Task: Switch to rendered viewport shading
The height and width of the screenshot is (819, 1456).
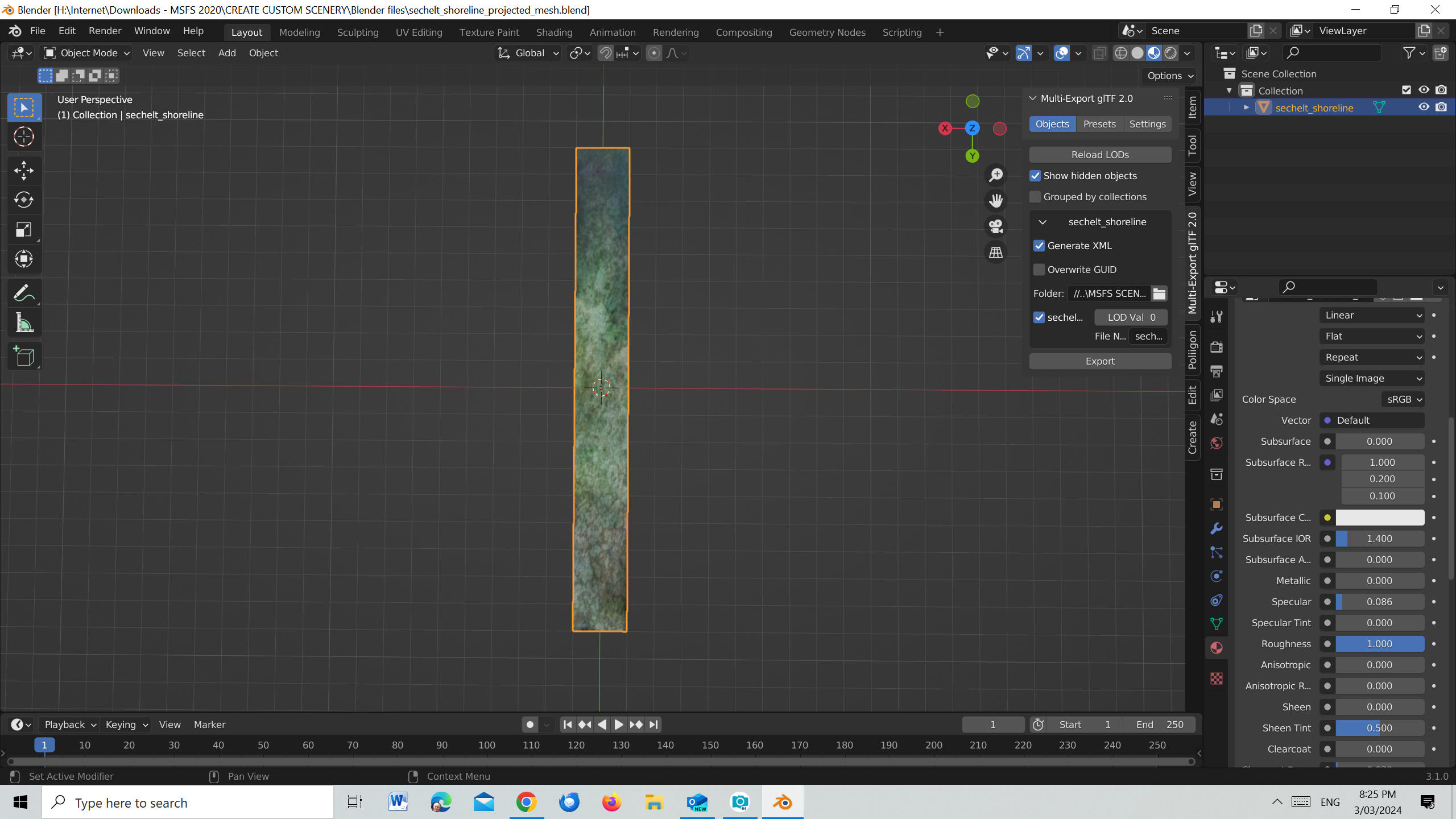Action: coord(1170,53)
